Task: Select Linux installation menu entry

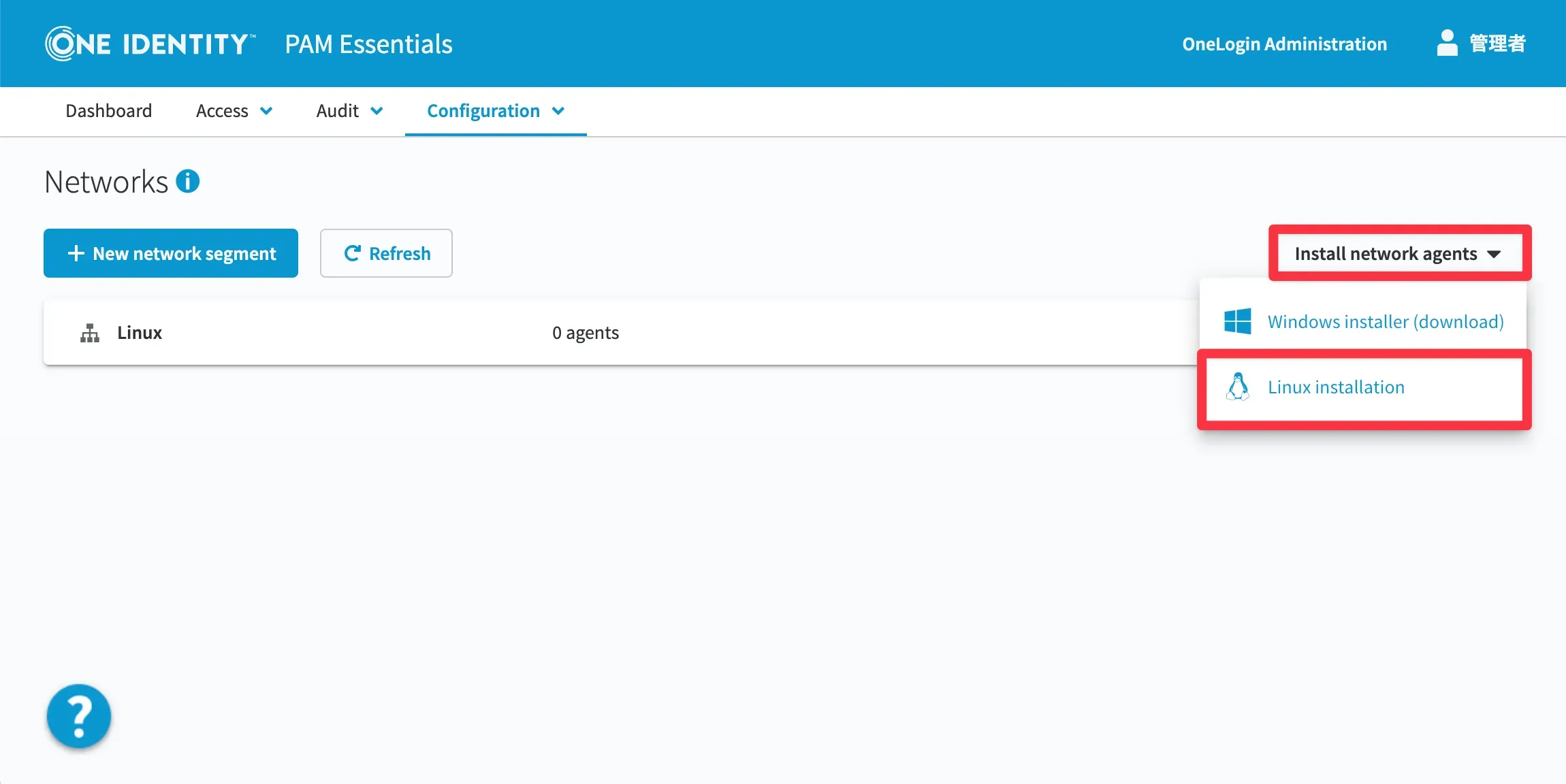Action: click(1335, 387)
